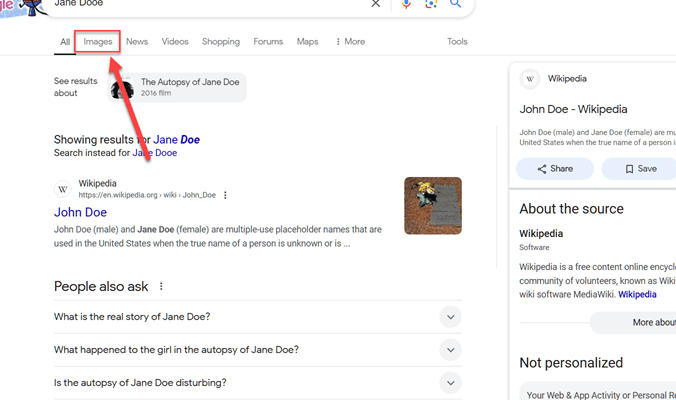Click the "People also ask" heading

pos(101,287)
